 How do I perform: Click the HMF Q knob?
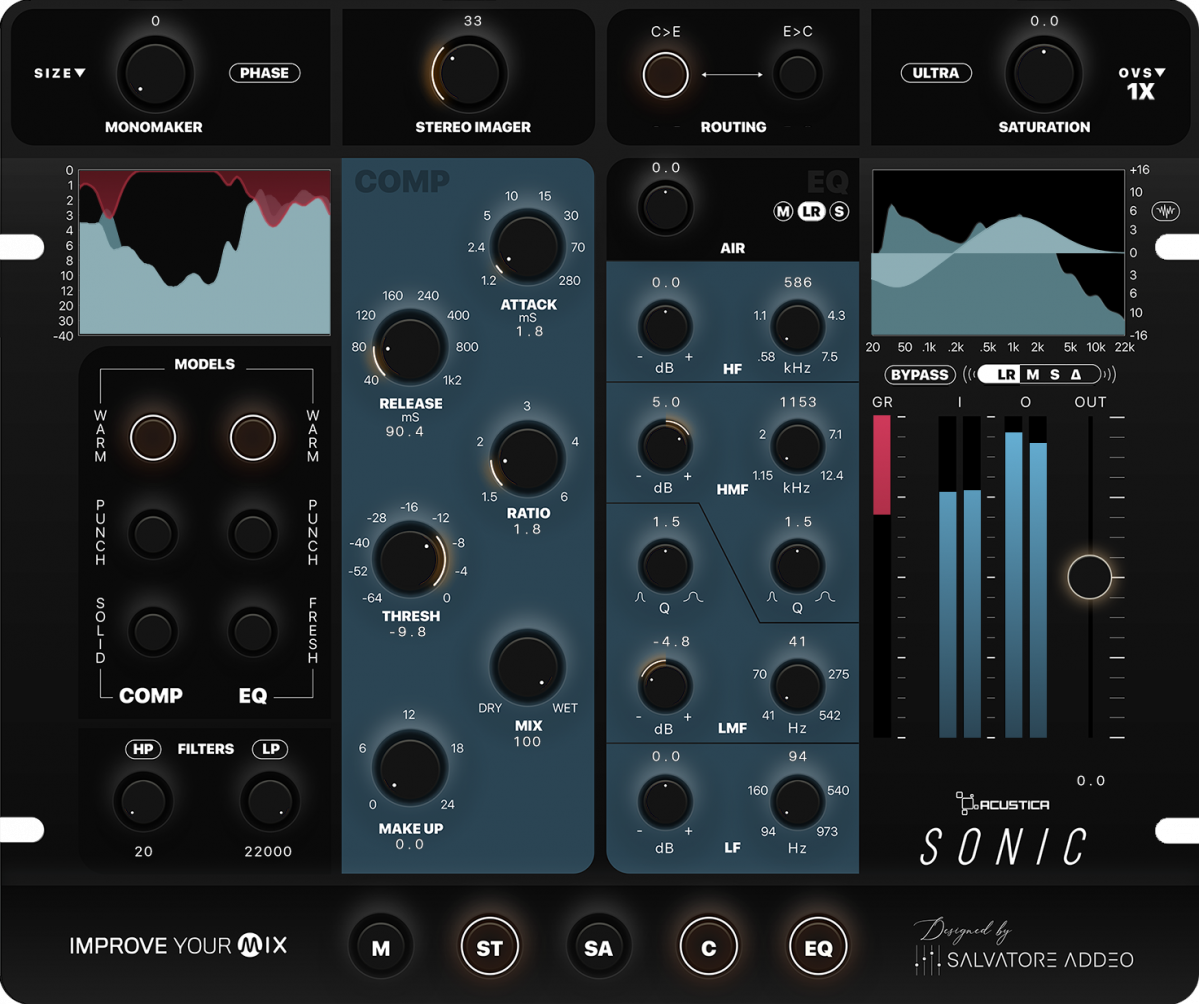[x=665, y=566]
